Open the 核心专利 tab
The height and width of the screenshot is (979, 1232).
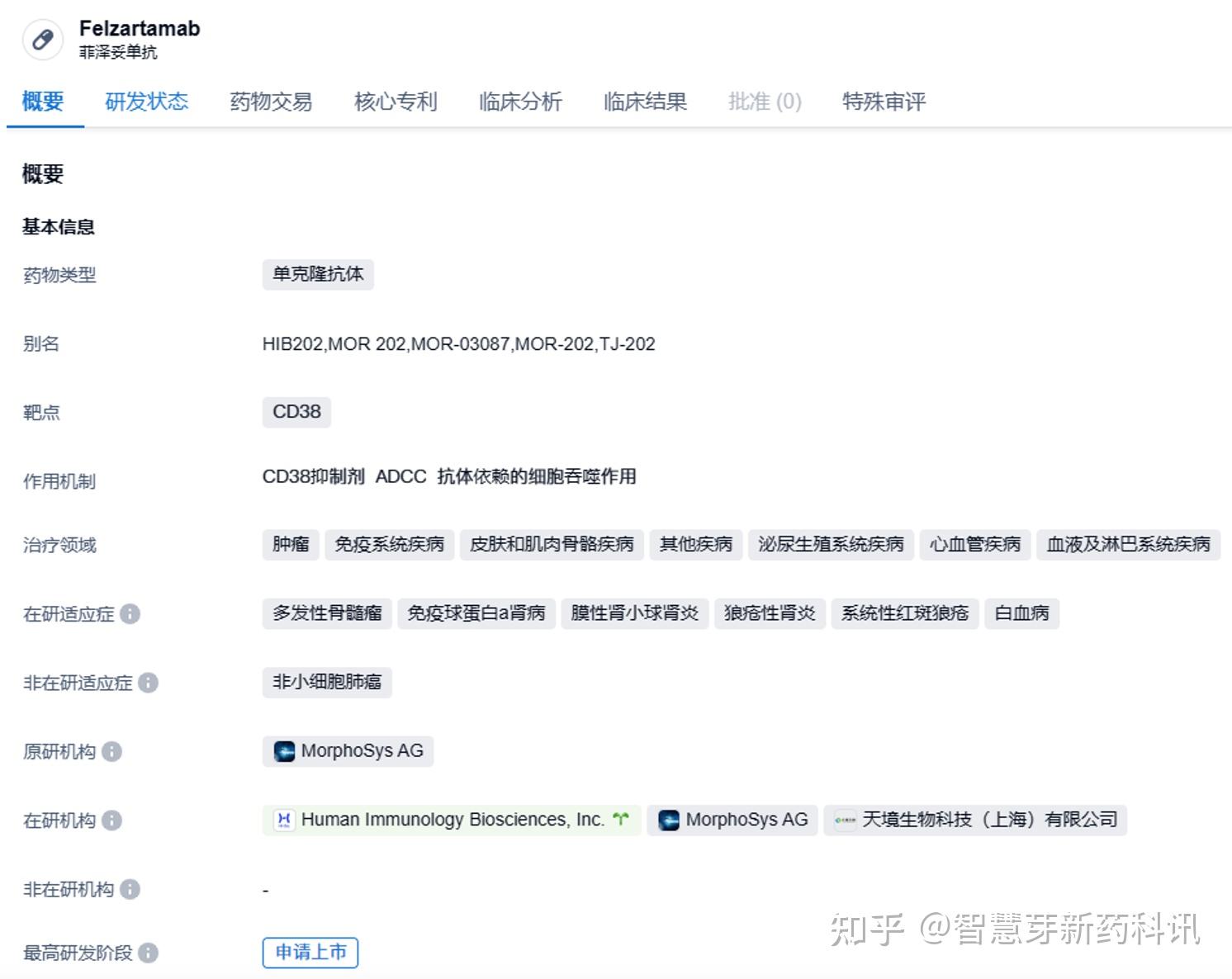tap(396, 102)
